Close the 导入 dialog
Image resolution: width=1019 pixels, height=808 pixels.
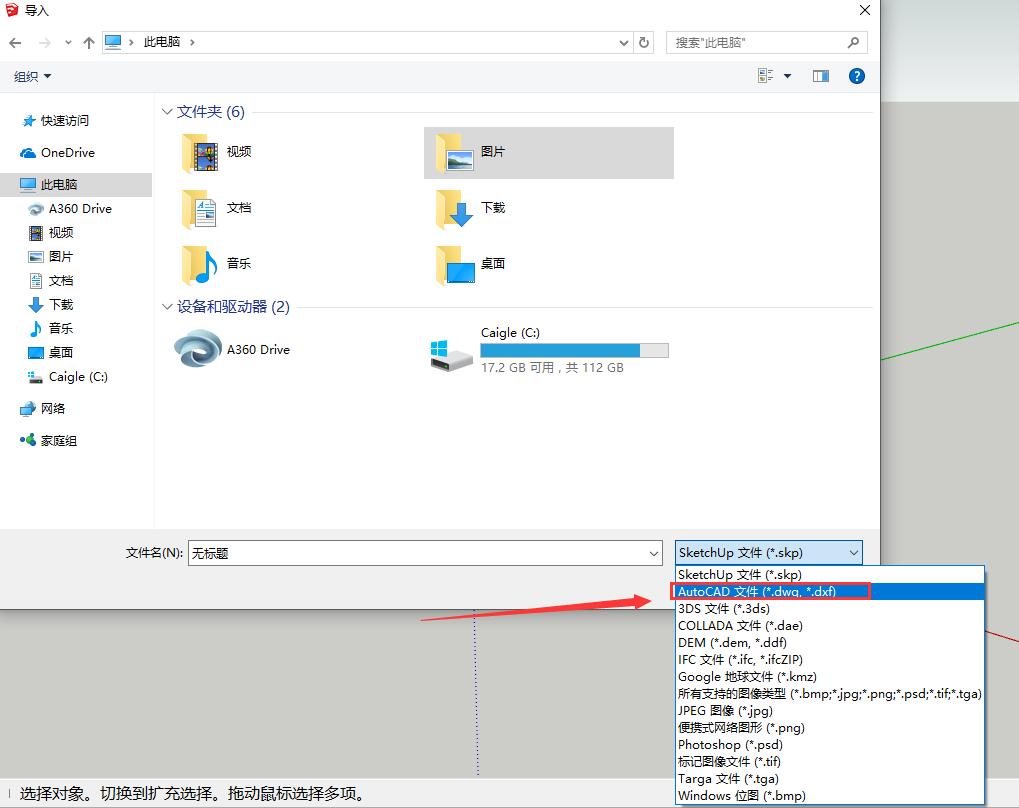pos(865,10)
